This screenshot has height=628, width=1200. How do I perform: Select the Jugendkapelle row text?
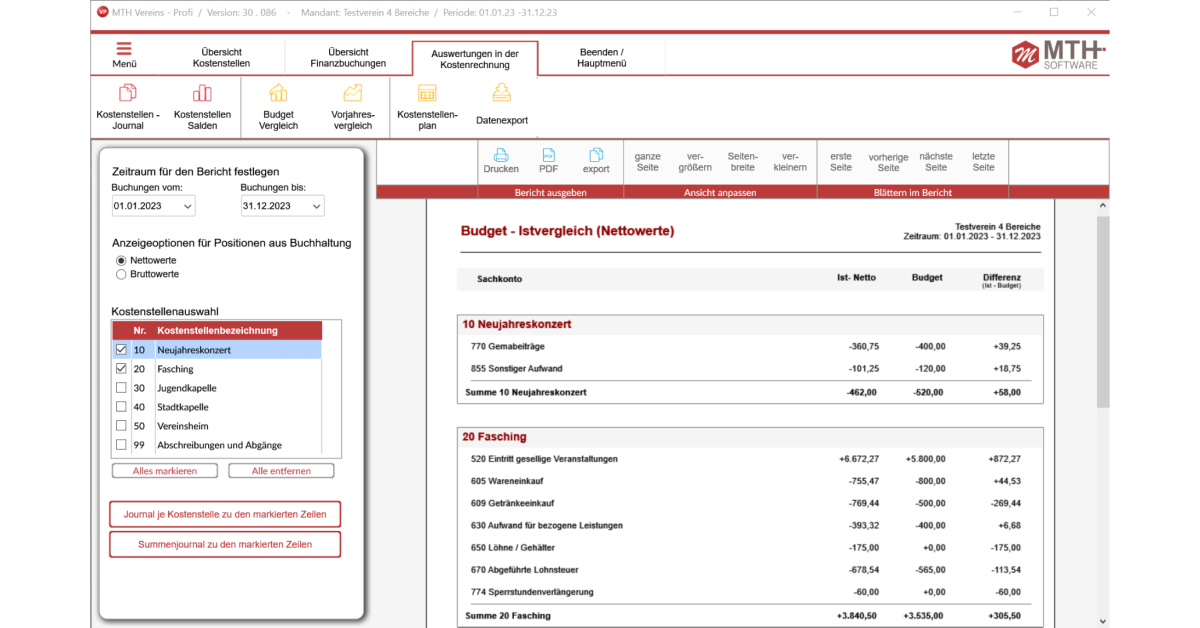187,388
